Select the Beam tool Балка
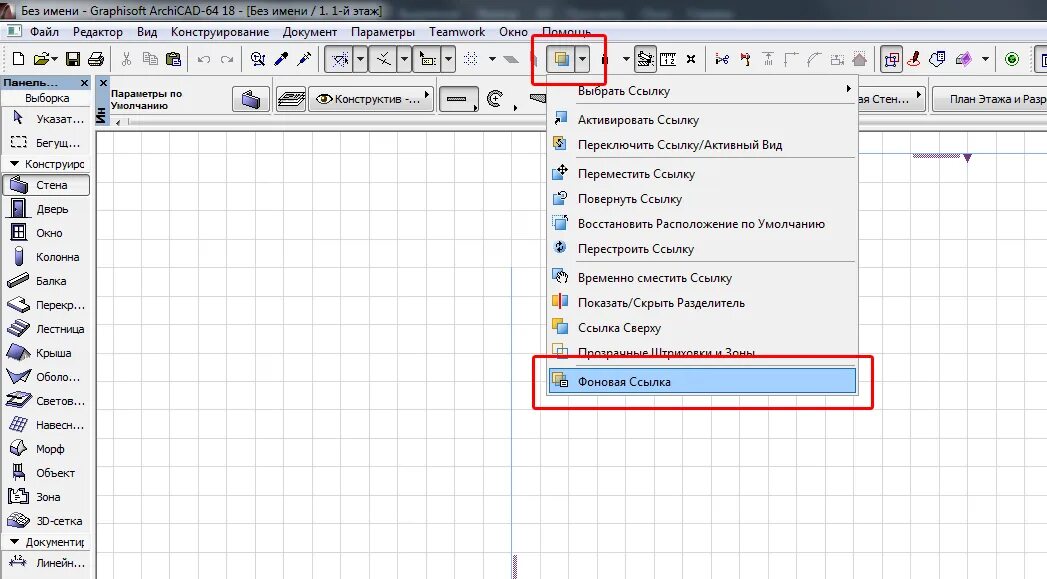The image size is (1047, 579). (x=46, y=281)
